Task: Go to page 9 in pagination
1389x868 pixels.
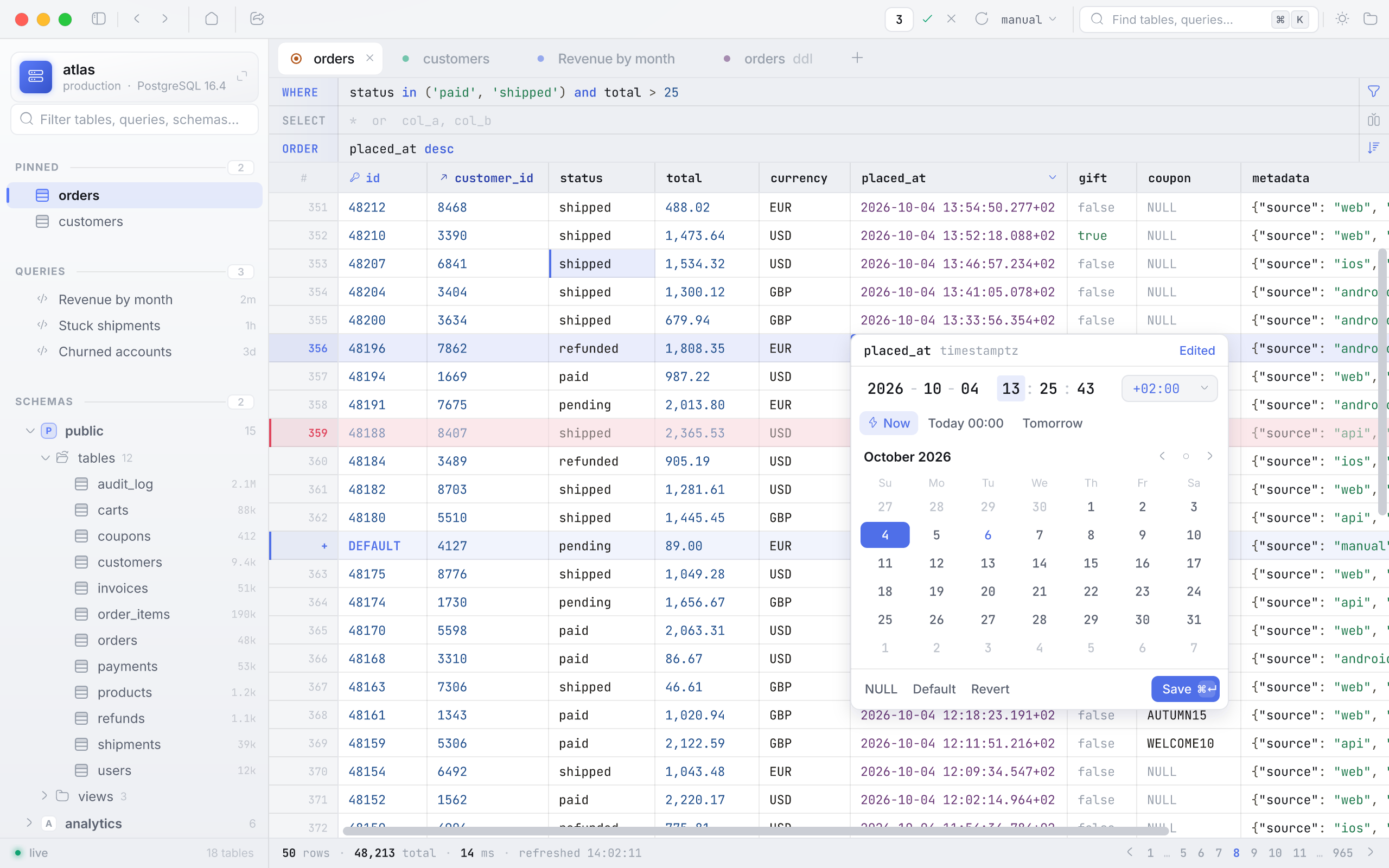Action: 1253,852
